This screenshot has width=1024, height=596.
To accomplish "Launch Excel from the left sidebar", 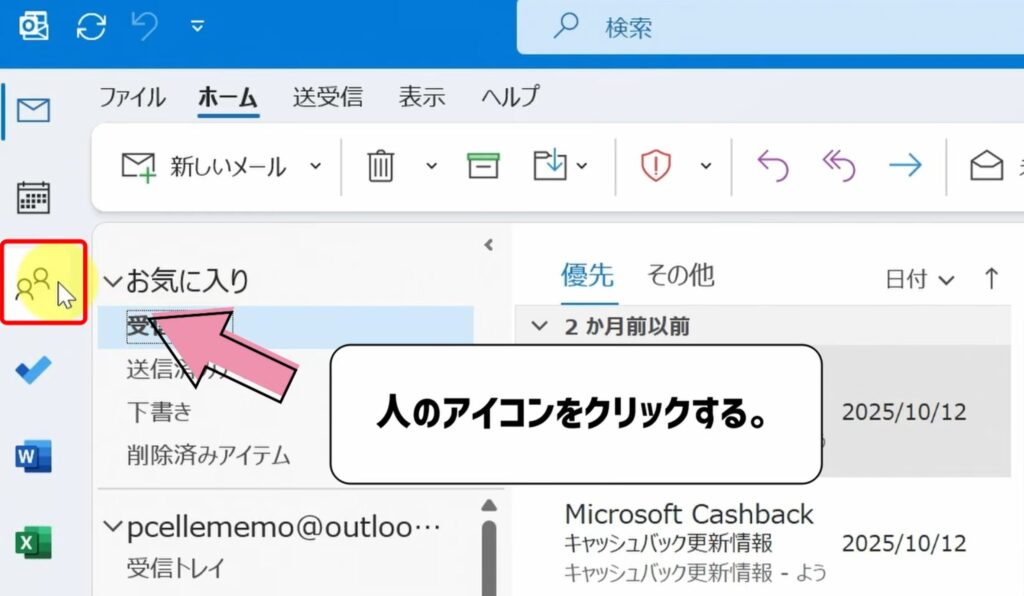I will point(34,543).
